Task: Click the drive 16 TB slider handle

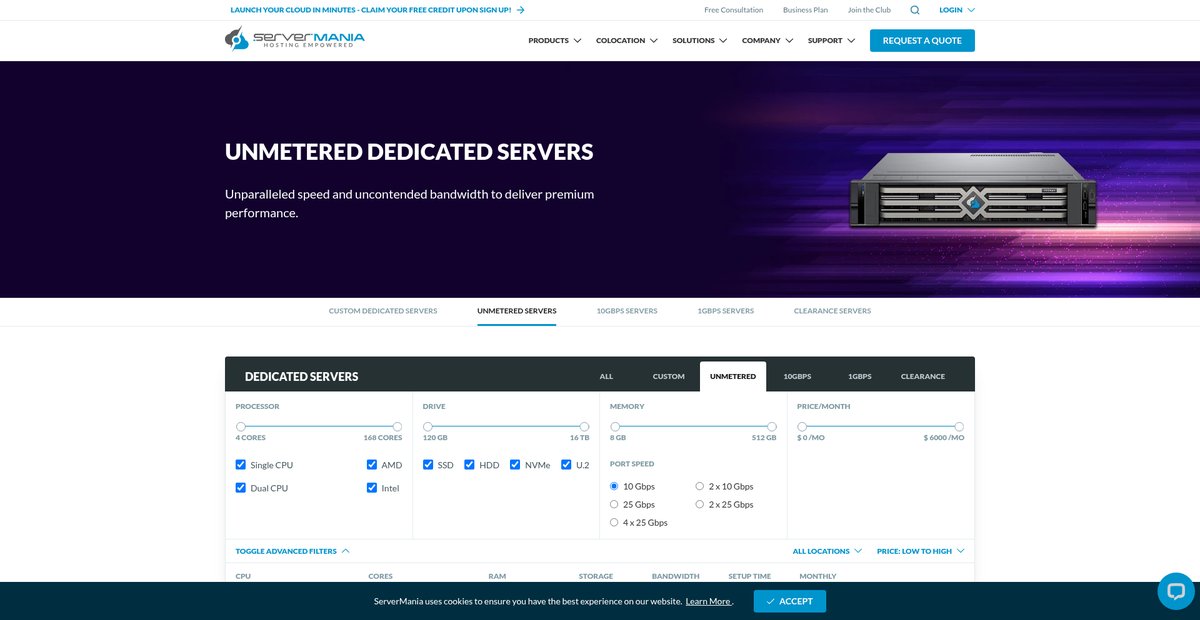Action: pos(584,427)
